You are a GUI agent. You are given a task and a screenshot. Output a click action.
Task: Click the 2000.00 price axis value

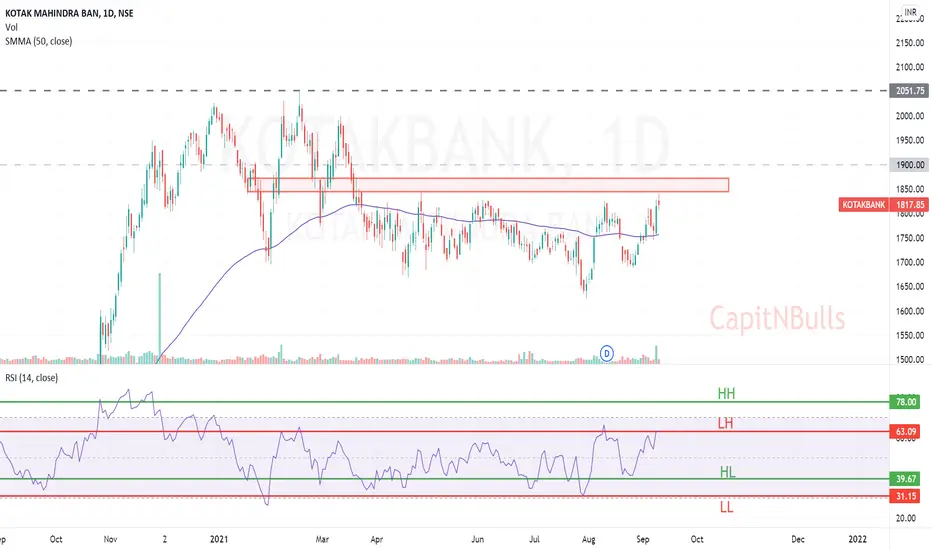coord(910,116)
